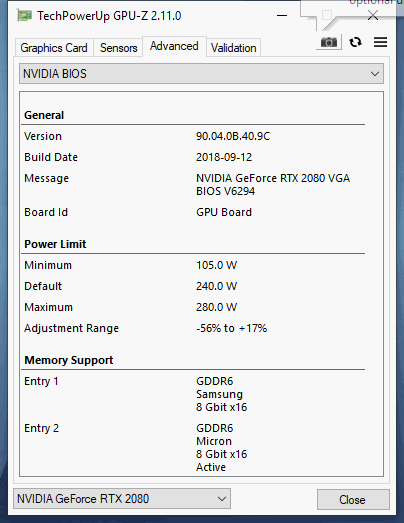The height and width of the screenshot is (523, 404).
Task: Select the Advanced tab
Action: click(x=174, y=46)
